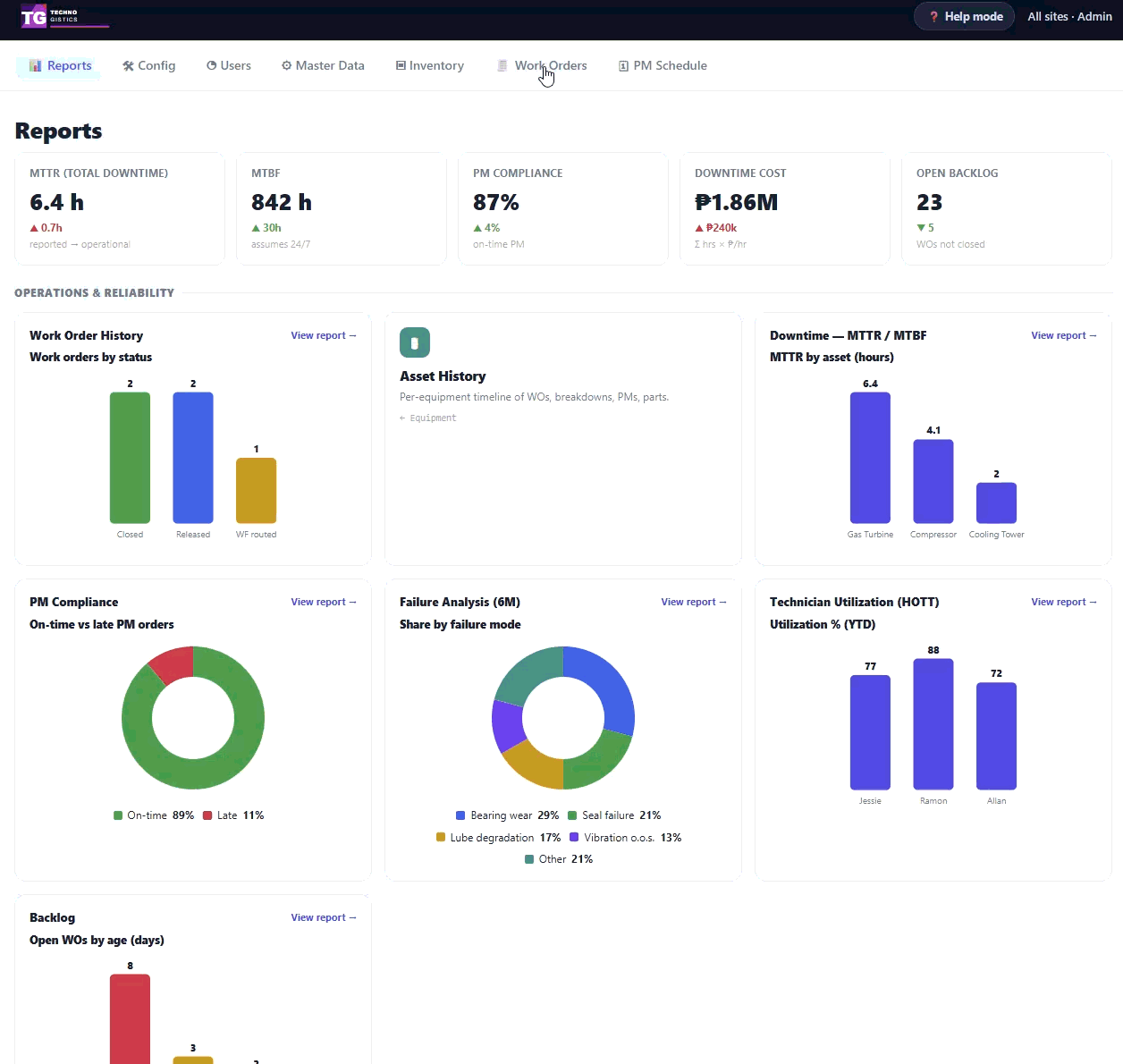Click the Reports chart icon in navigation

point(36,66)
